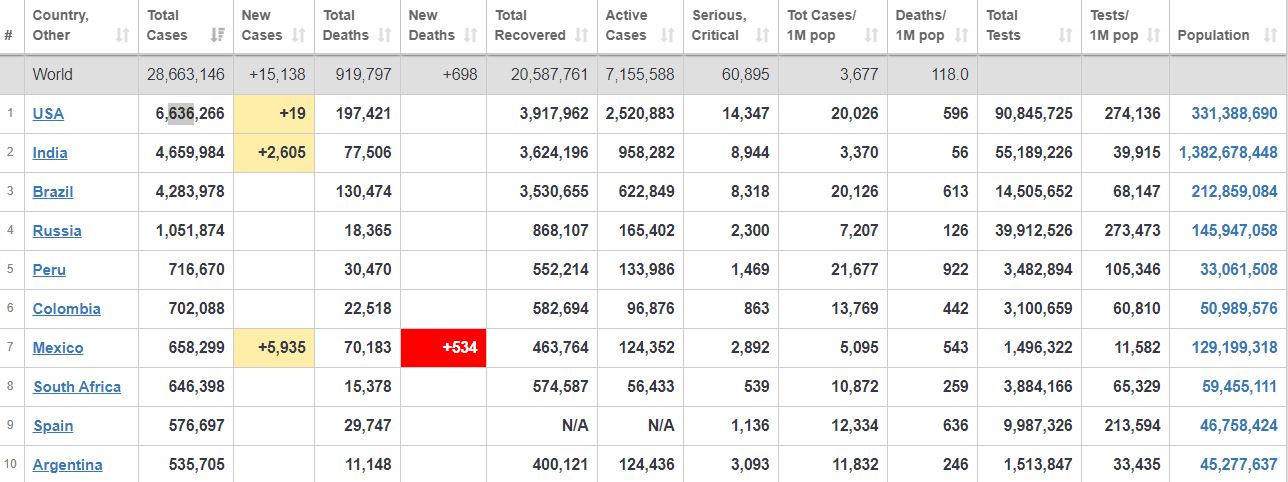Sort by Total Tests arrow icon
This screenshot has height=482, width=1288.
[x=1065, y=35]
